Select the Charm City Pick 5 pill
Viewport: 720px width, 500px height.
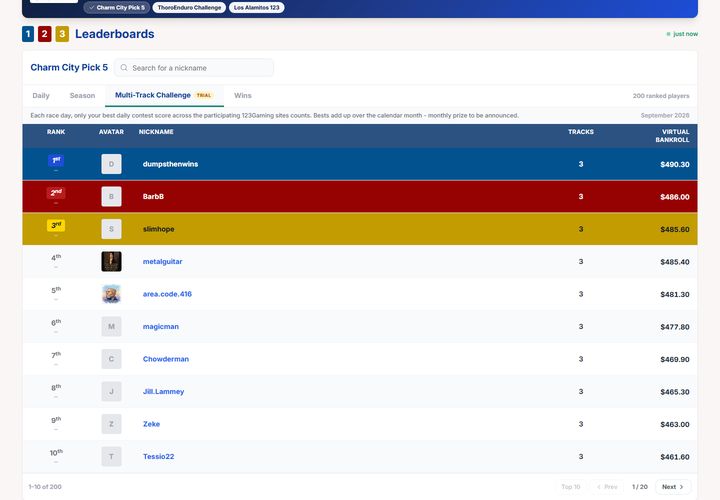117,7
